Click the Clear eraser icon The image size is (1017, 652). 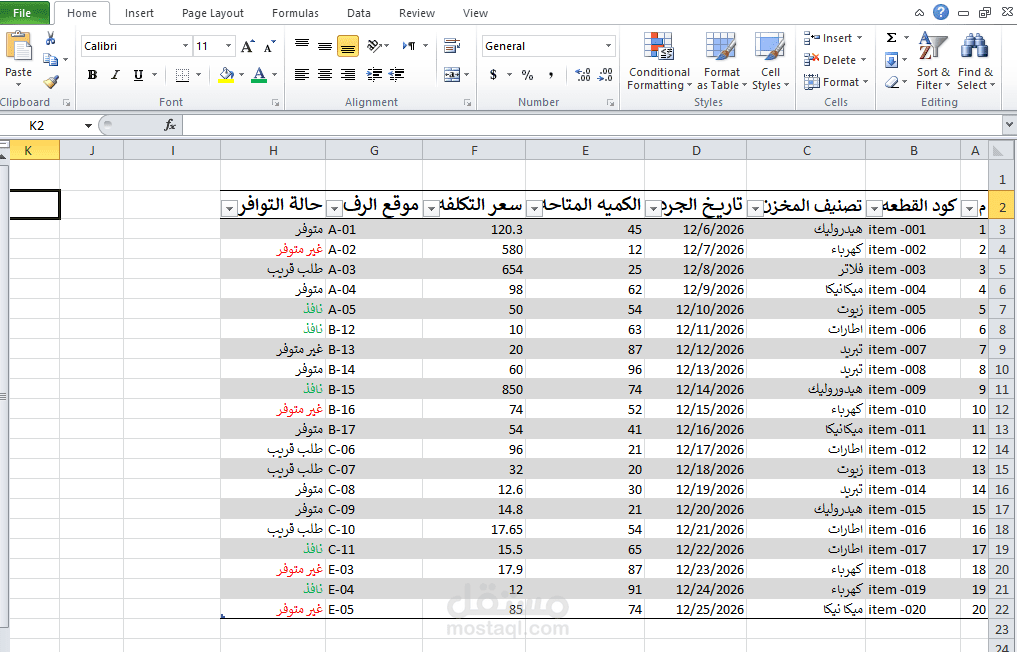892,82
